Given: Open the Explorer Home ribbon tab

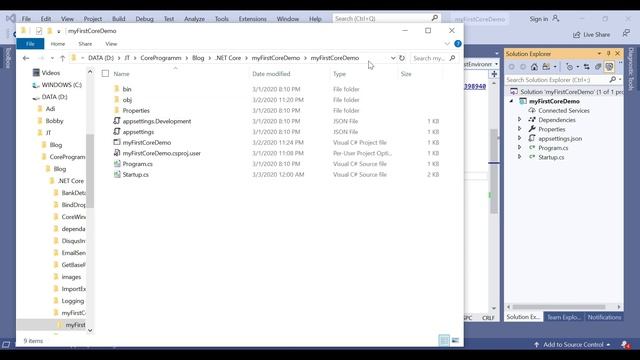Looking at the screenshot, I should (x=58, y=44).
